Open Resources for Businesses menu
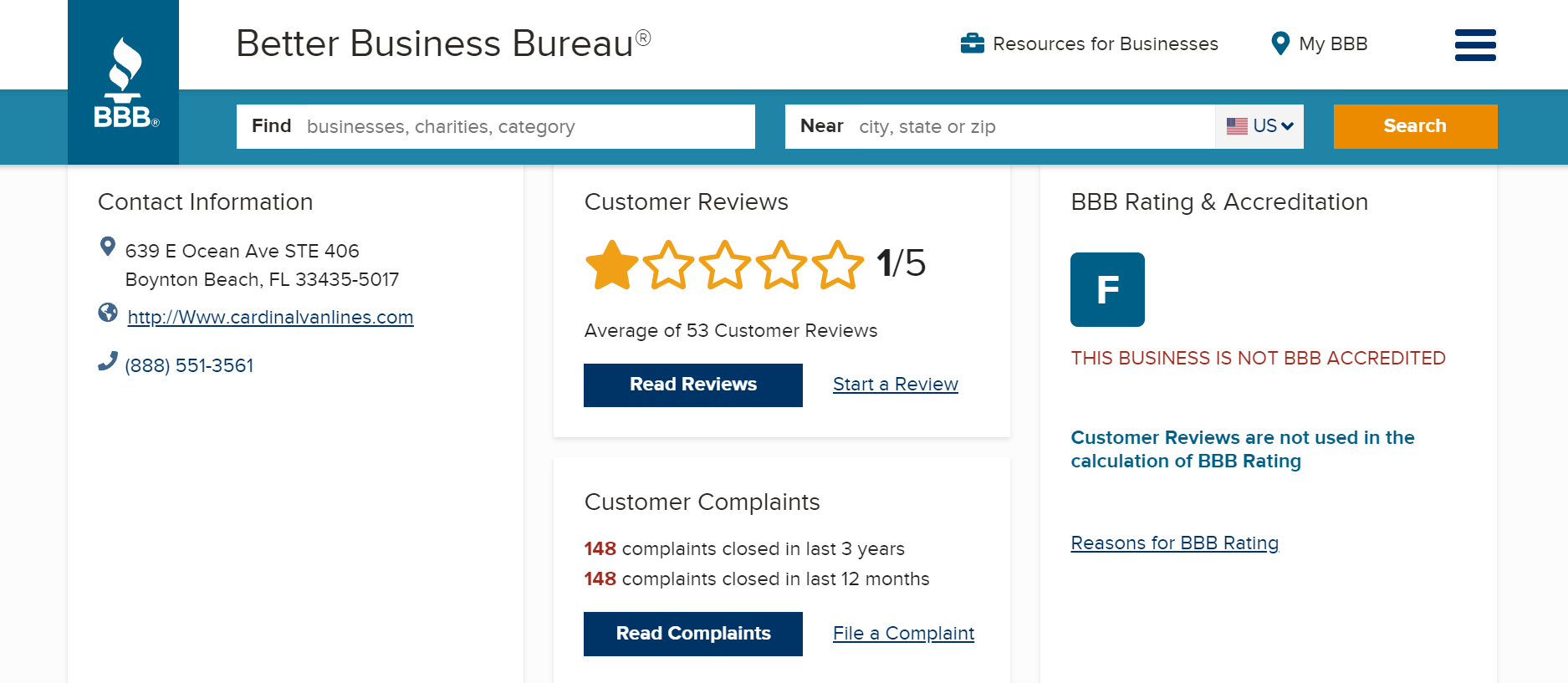 (x=1105, y=43)
